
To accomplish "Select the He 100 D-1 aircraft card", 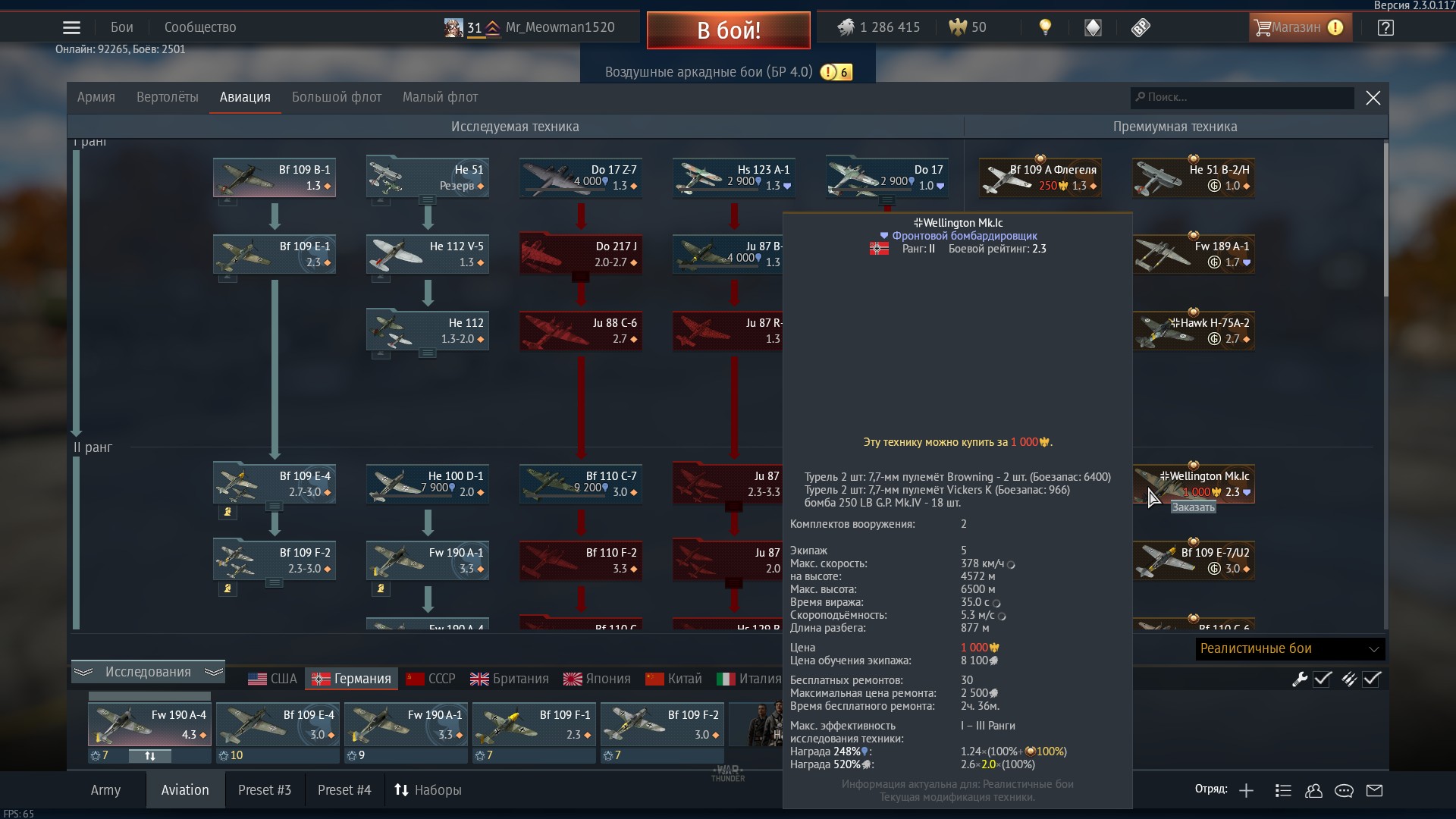I will coord(428,484).
